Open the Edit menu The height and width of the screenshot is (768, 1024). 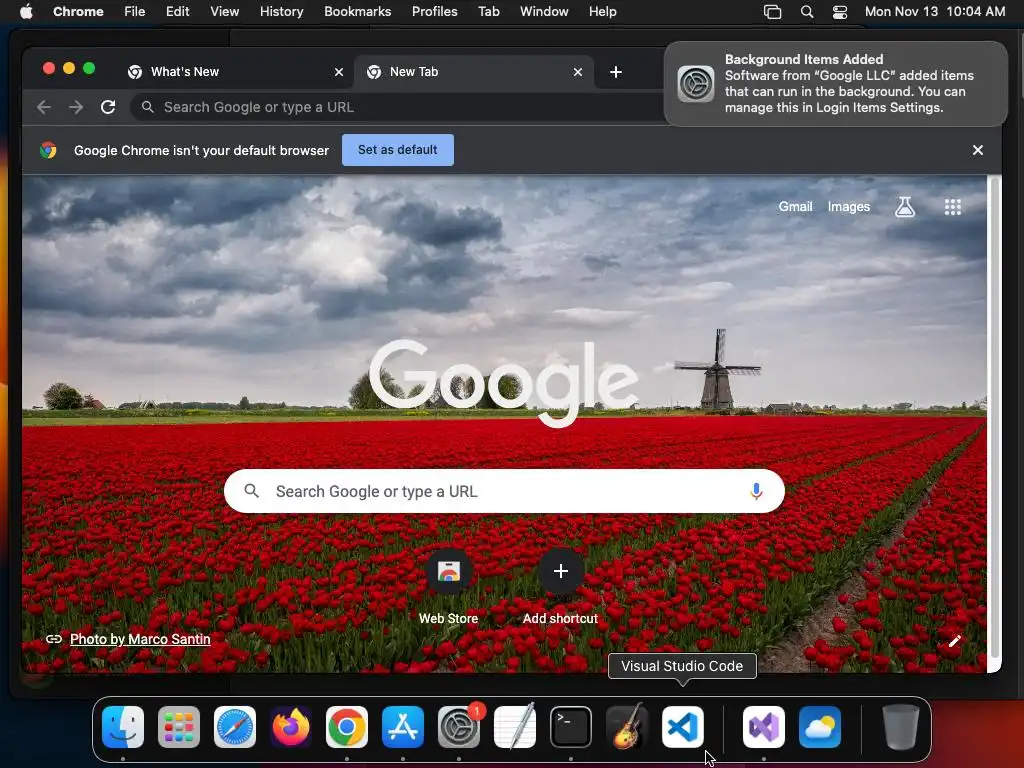coord(177,12)
